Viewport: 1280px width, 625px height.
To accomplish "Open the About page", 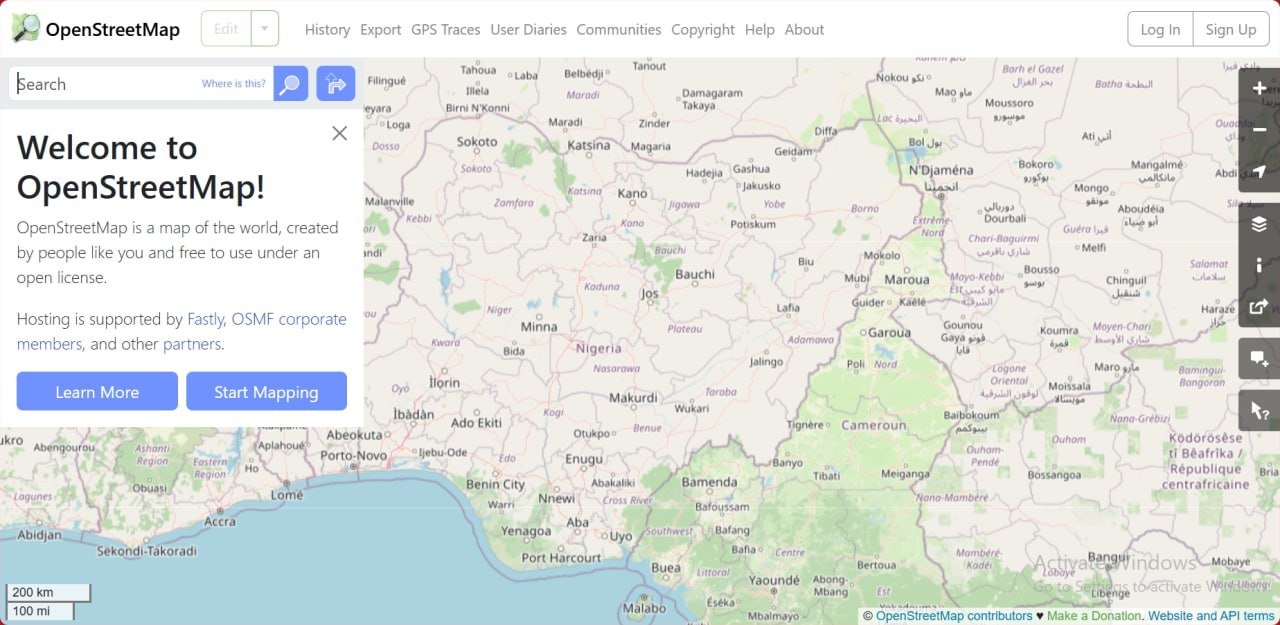I will click(x=804, y=30).
